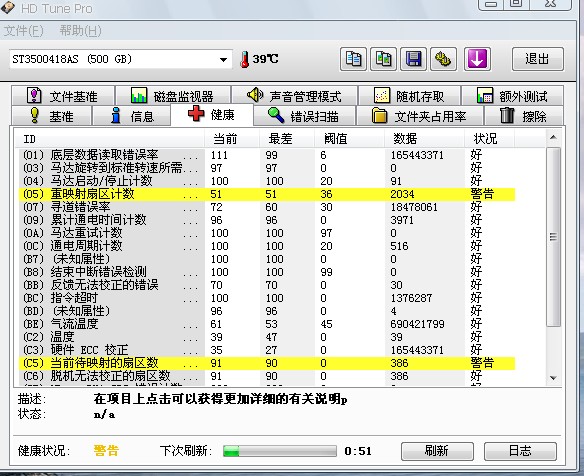Click the copy screenshot icon

tap(383, 59)
